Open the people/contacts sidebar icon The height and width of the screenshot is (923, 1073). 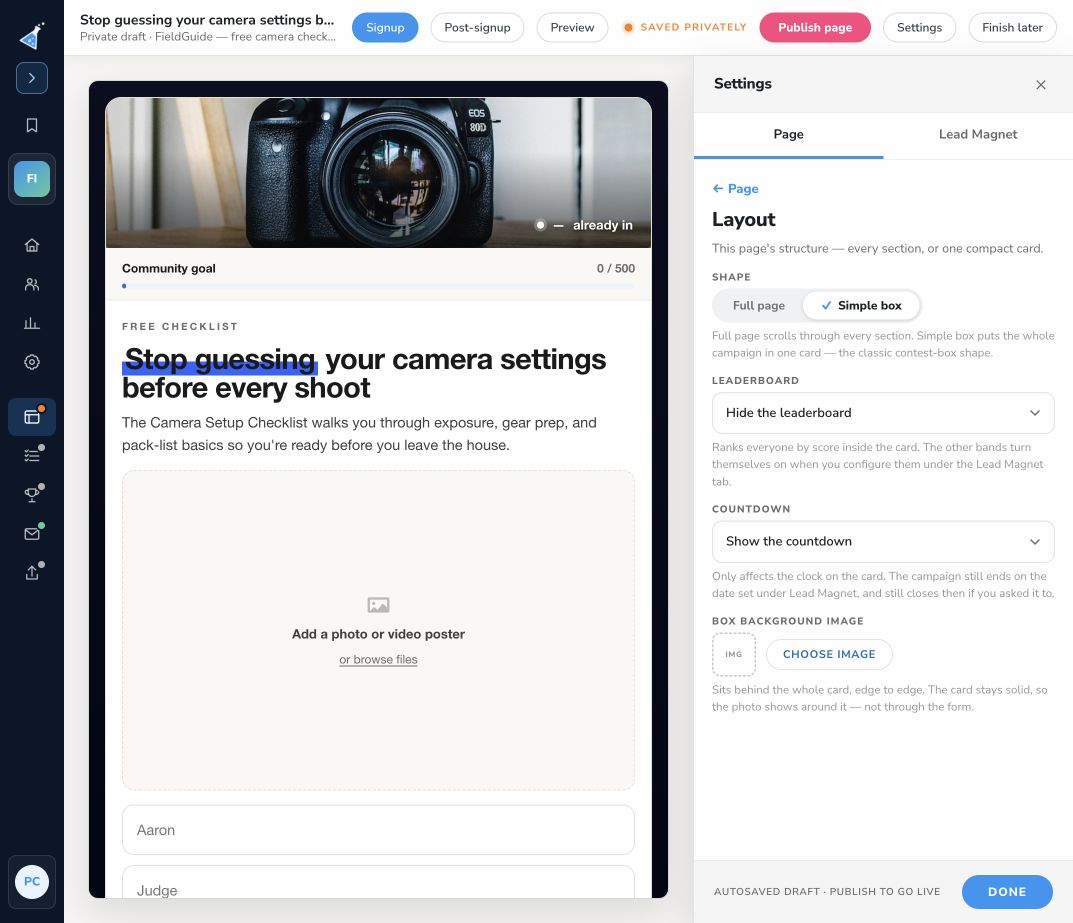[31, 284]
